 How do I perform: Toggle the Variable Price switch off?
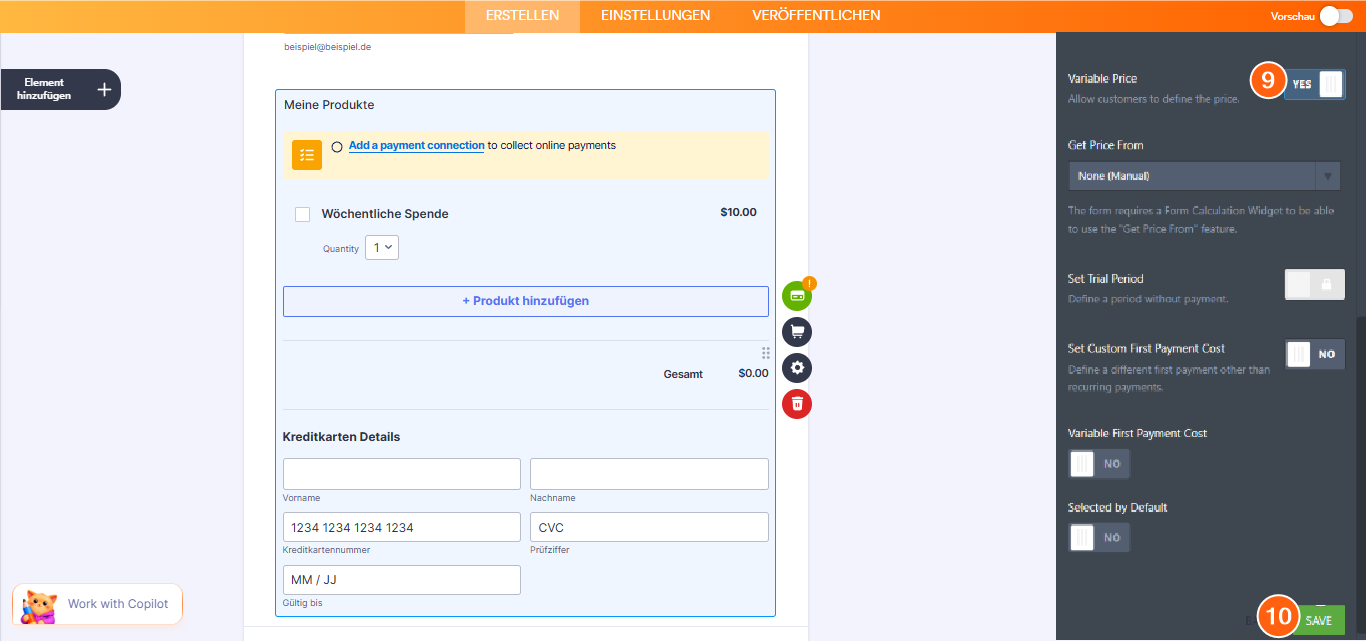pos(1315,85)
